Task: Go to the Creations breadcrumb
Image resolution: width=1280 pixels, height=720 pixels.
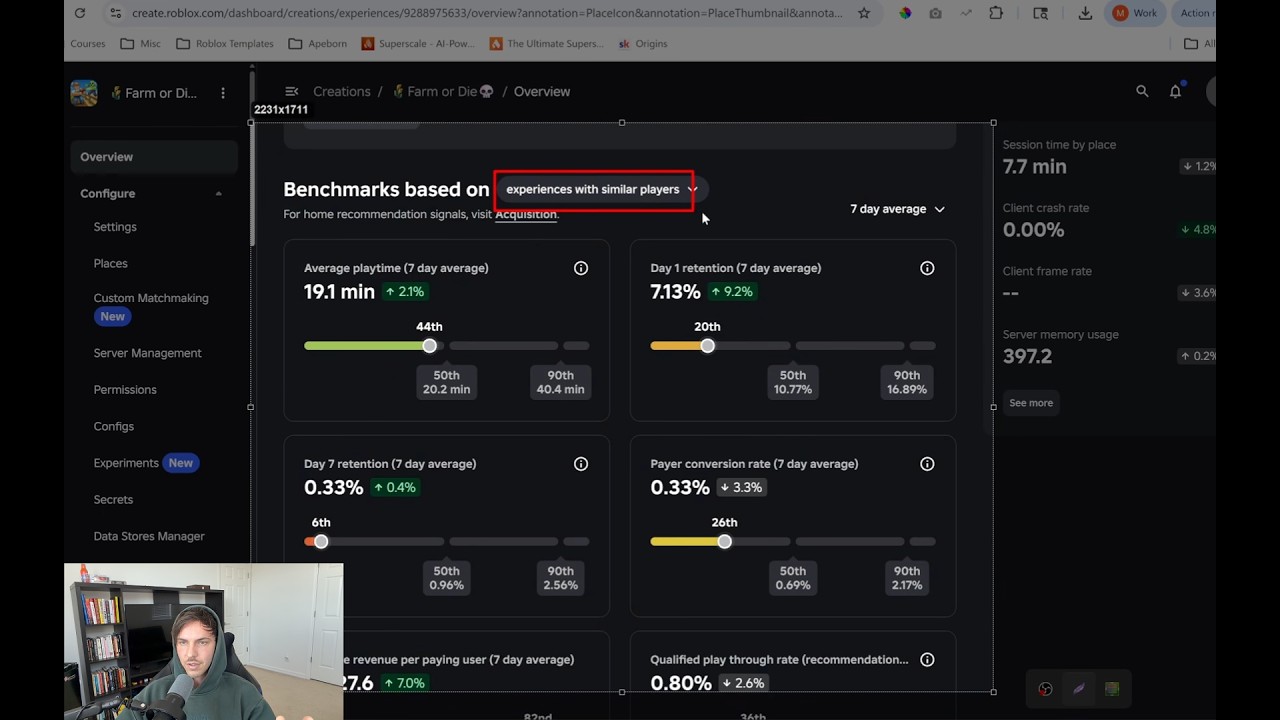Action: pyautogui.click(x=342, y=91)
